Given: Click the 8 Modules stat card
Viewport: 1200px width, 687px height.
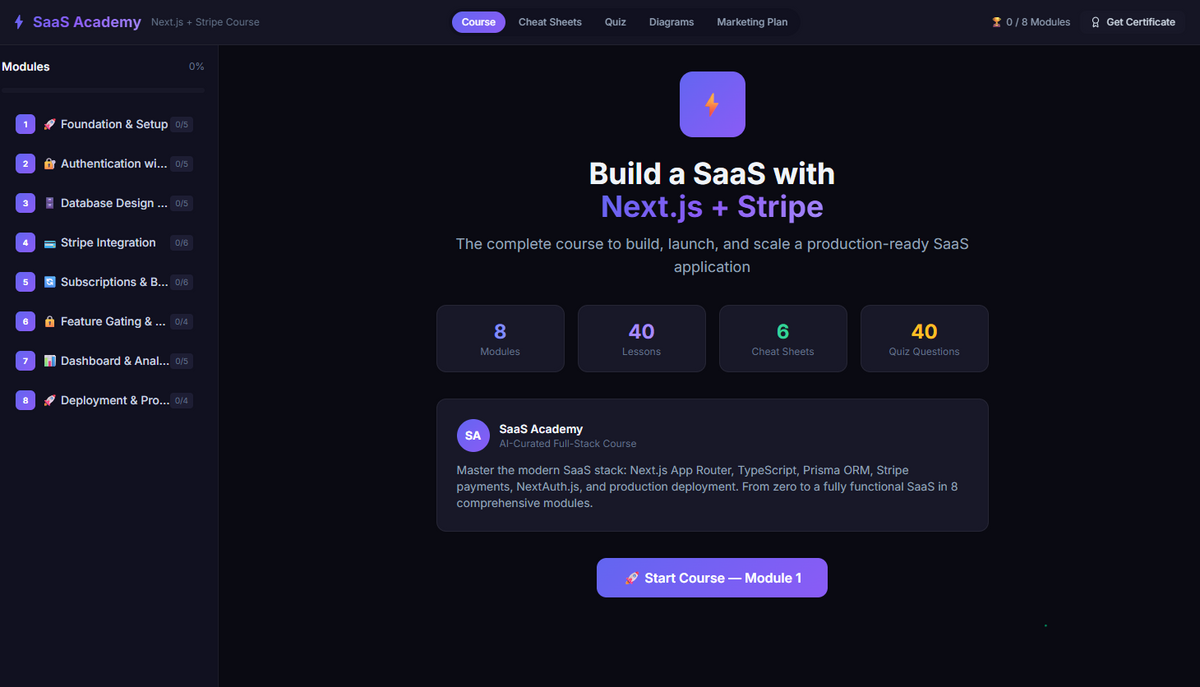Looking at the screenshot, I should [x=500, y=339].
